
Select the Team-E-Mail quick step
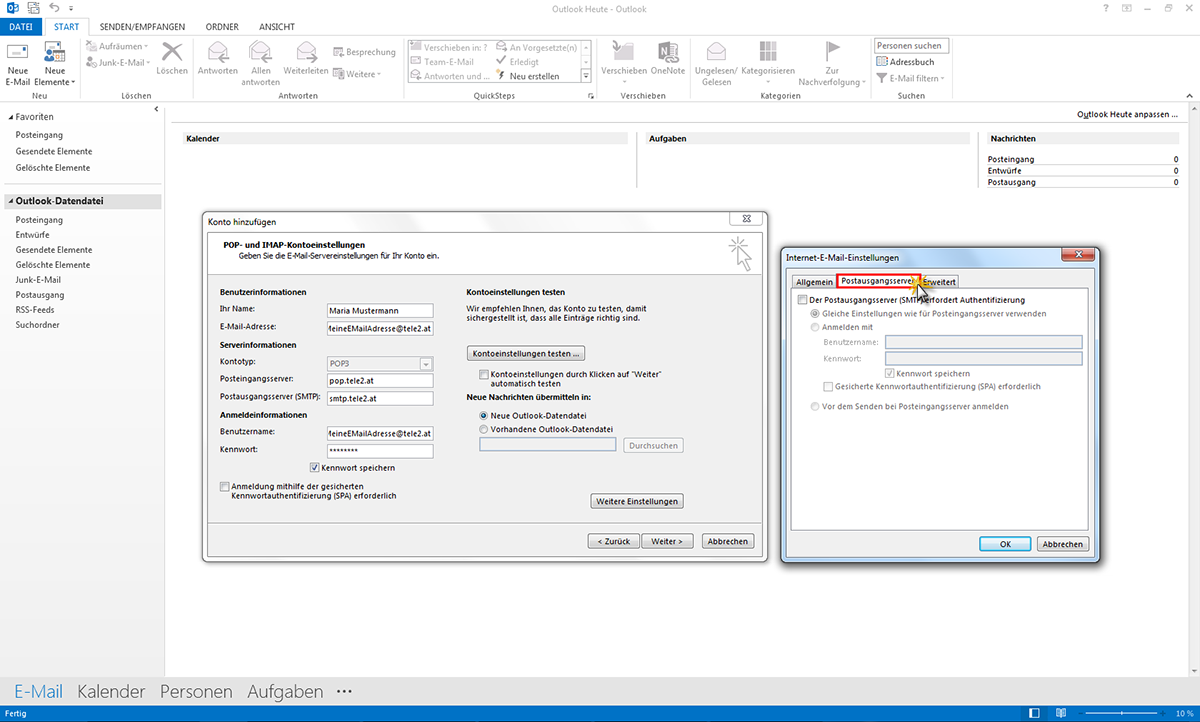tap(442, 61)
